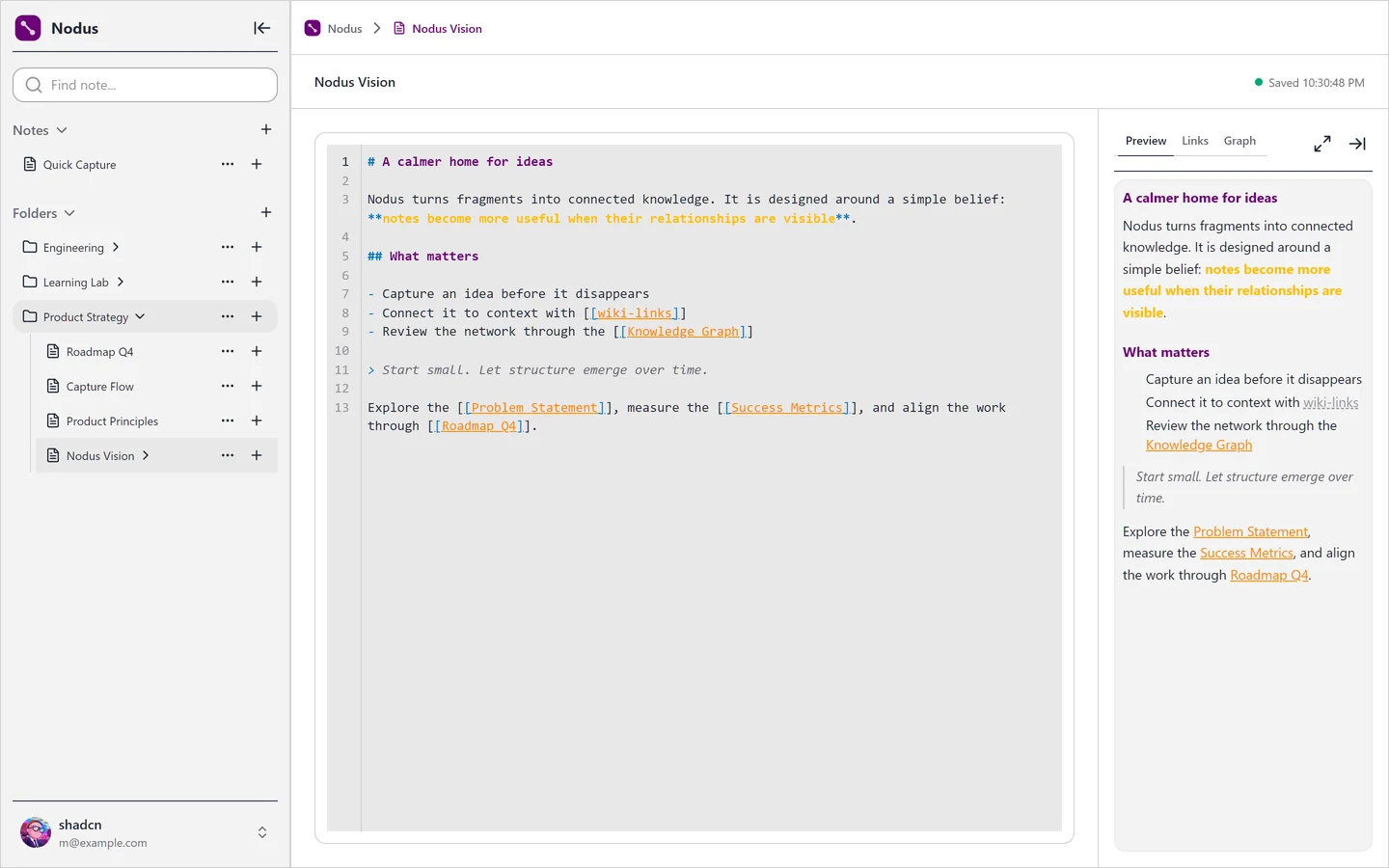This screenshot has width=1389, height=868.
Task: Open Product Strategy more options menu
Action: (228, 316)
